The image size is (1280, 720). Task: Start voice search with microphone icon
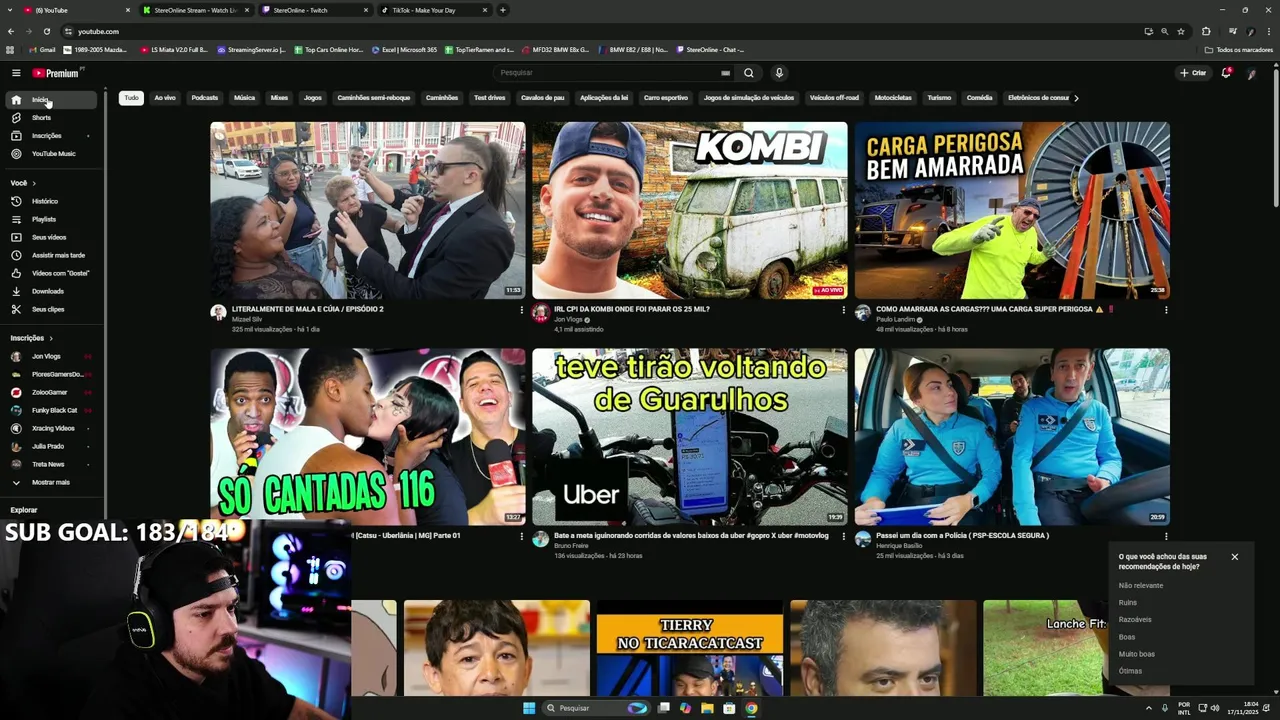pyautogui.click(x=779, y=73)
